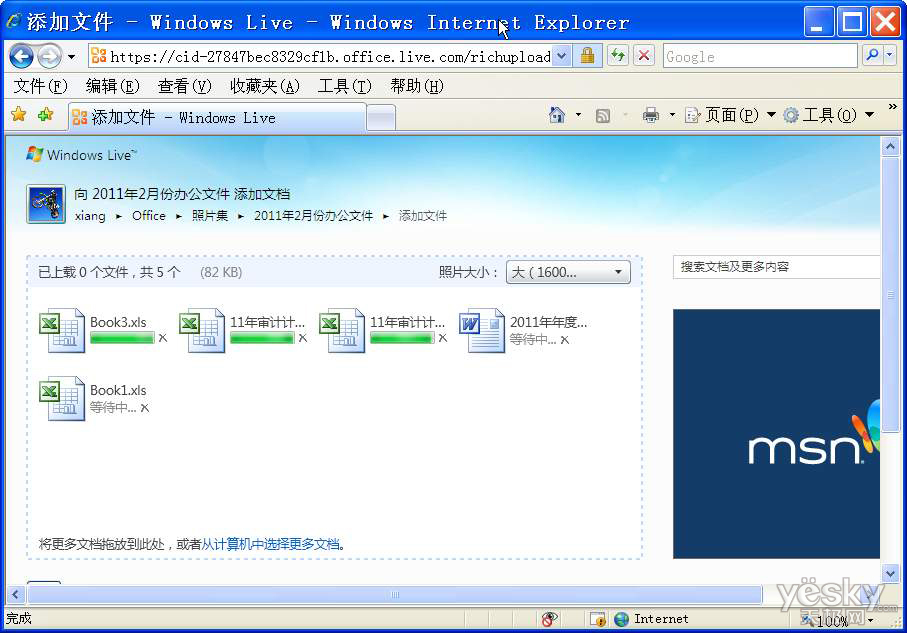Click second 11年审计计... progress bar

pyautogui.click(x=402, y=338)
